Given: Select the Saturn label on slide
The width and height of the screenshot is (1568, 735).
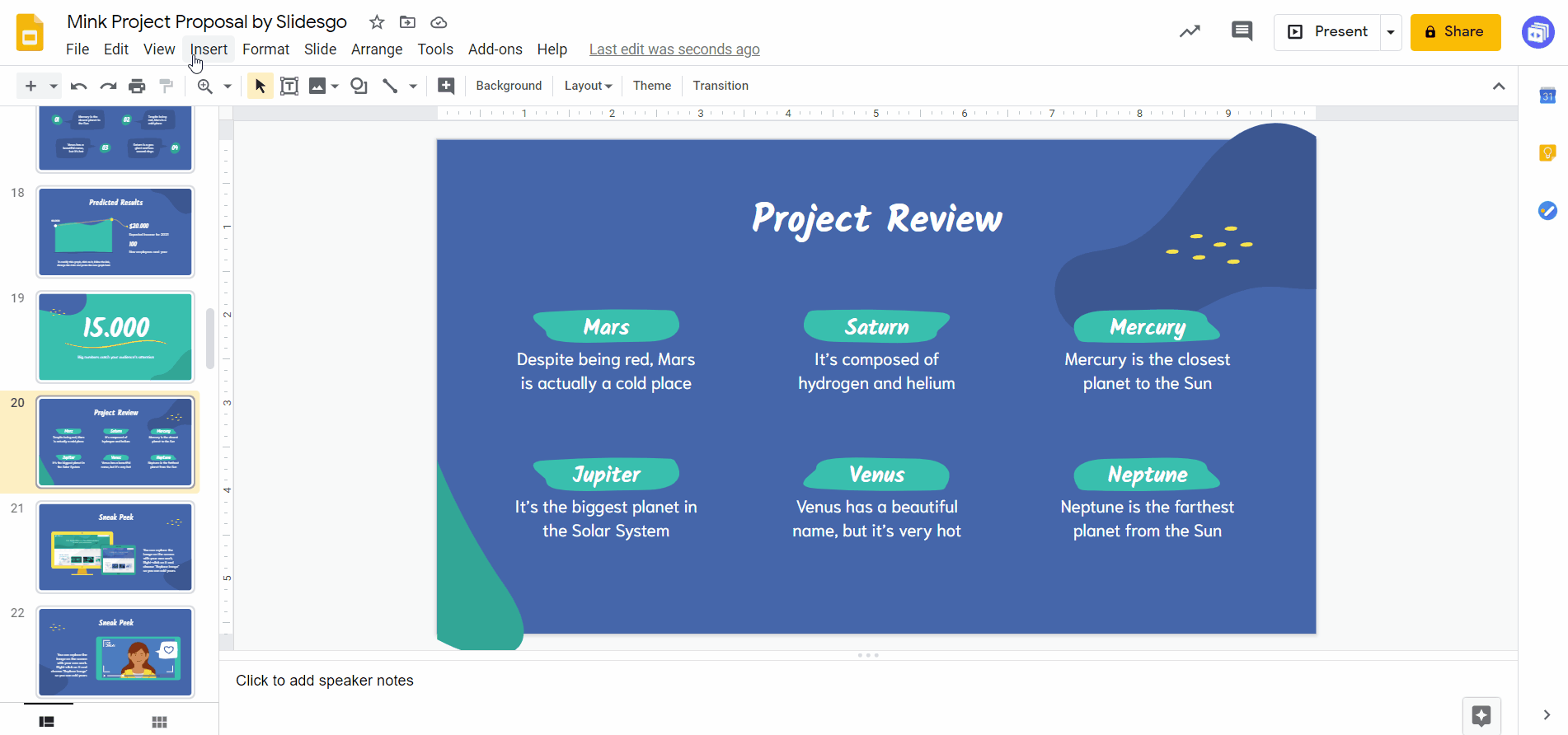Looking at the screenshot, I should point(876,327).
